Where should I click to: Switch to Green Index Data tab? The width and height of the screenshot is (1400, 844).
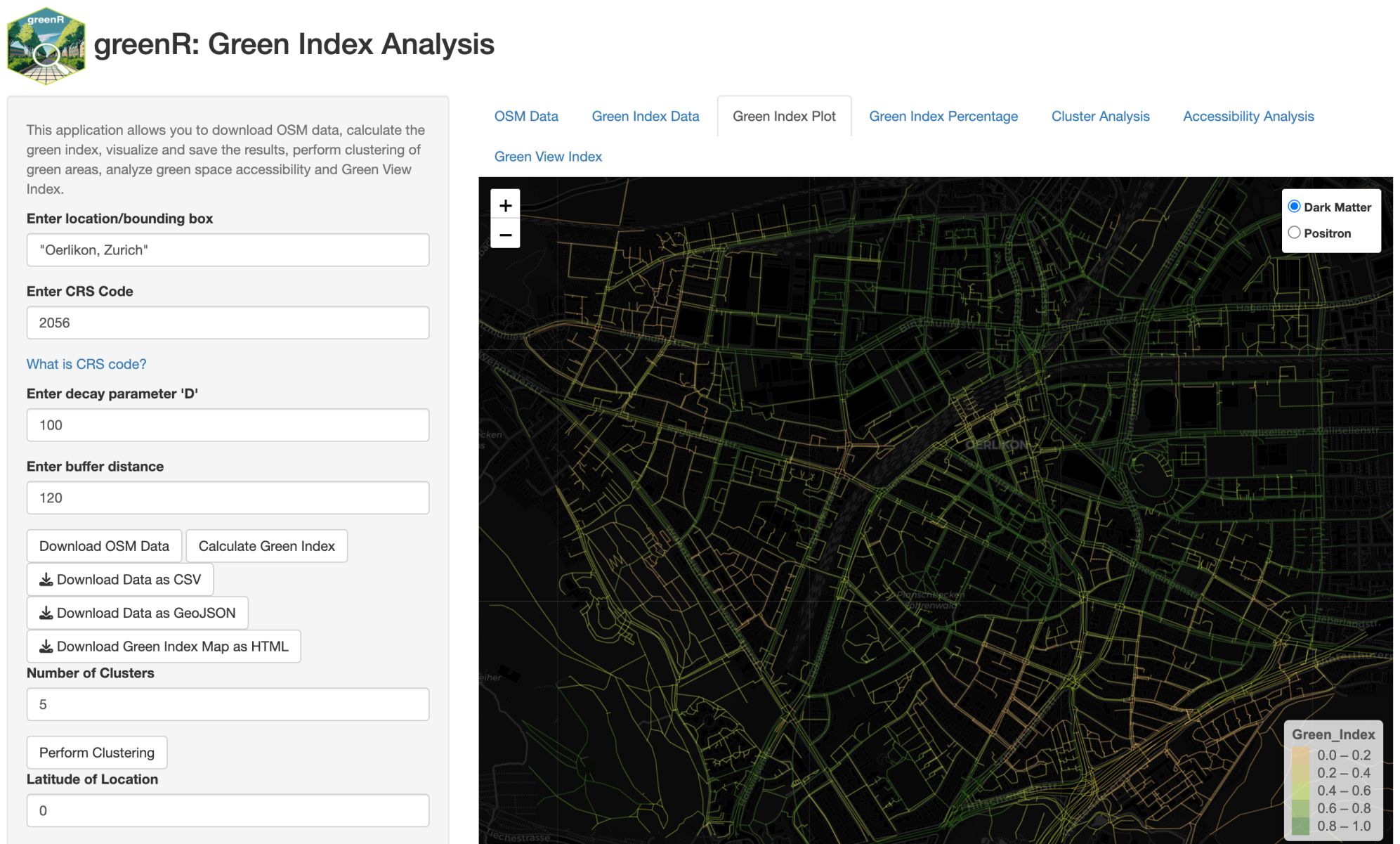(x=645, y=117)
